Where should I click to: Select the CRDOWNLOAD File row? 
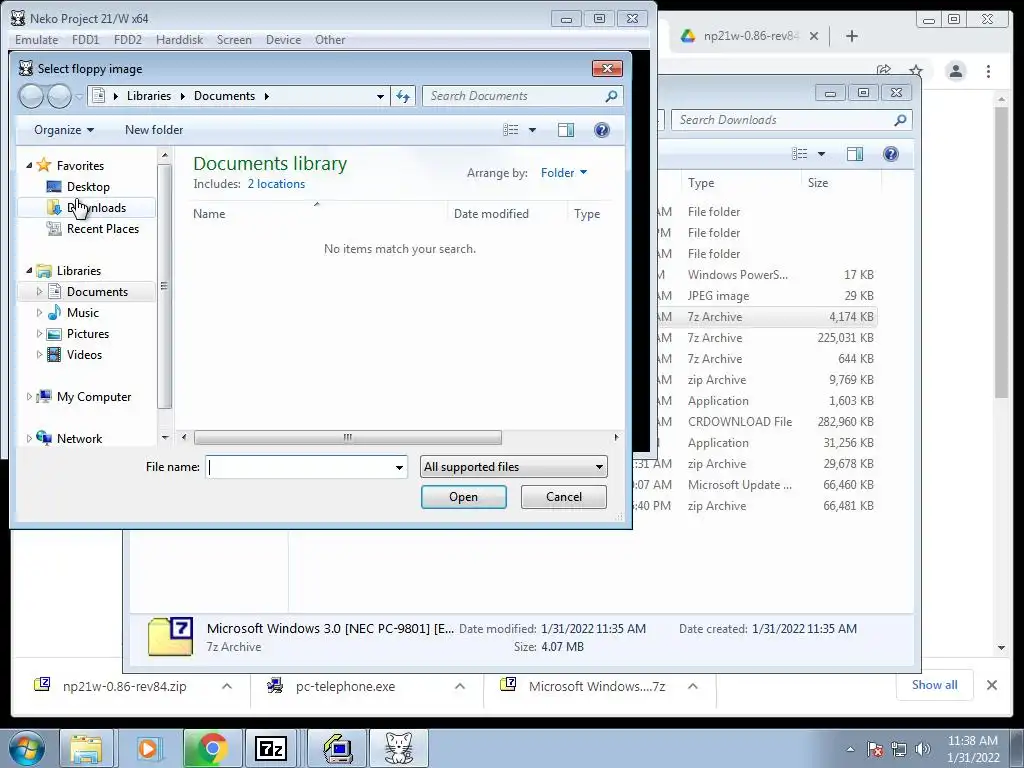(x=767, y=422)
